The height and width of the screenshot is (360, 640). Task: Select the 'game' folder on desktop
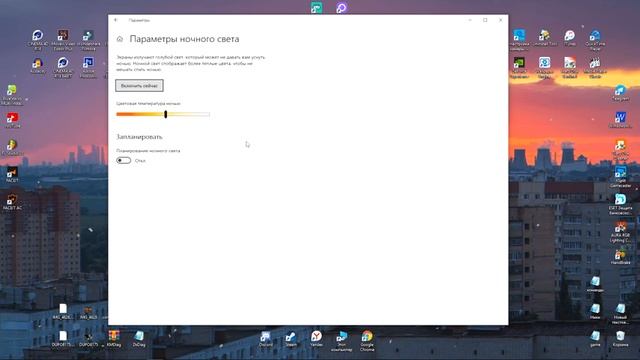(x=595, y=339)
